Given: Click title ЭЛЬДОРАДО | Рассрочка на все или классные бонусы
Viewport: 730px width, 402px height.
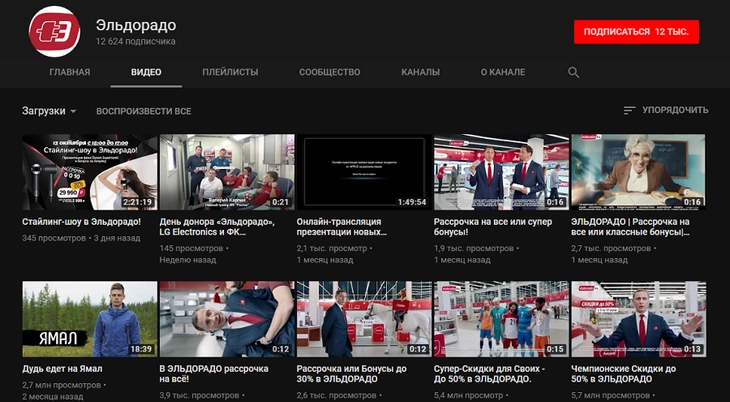Looking at the screenshot, I should (631, 227).
